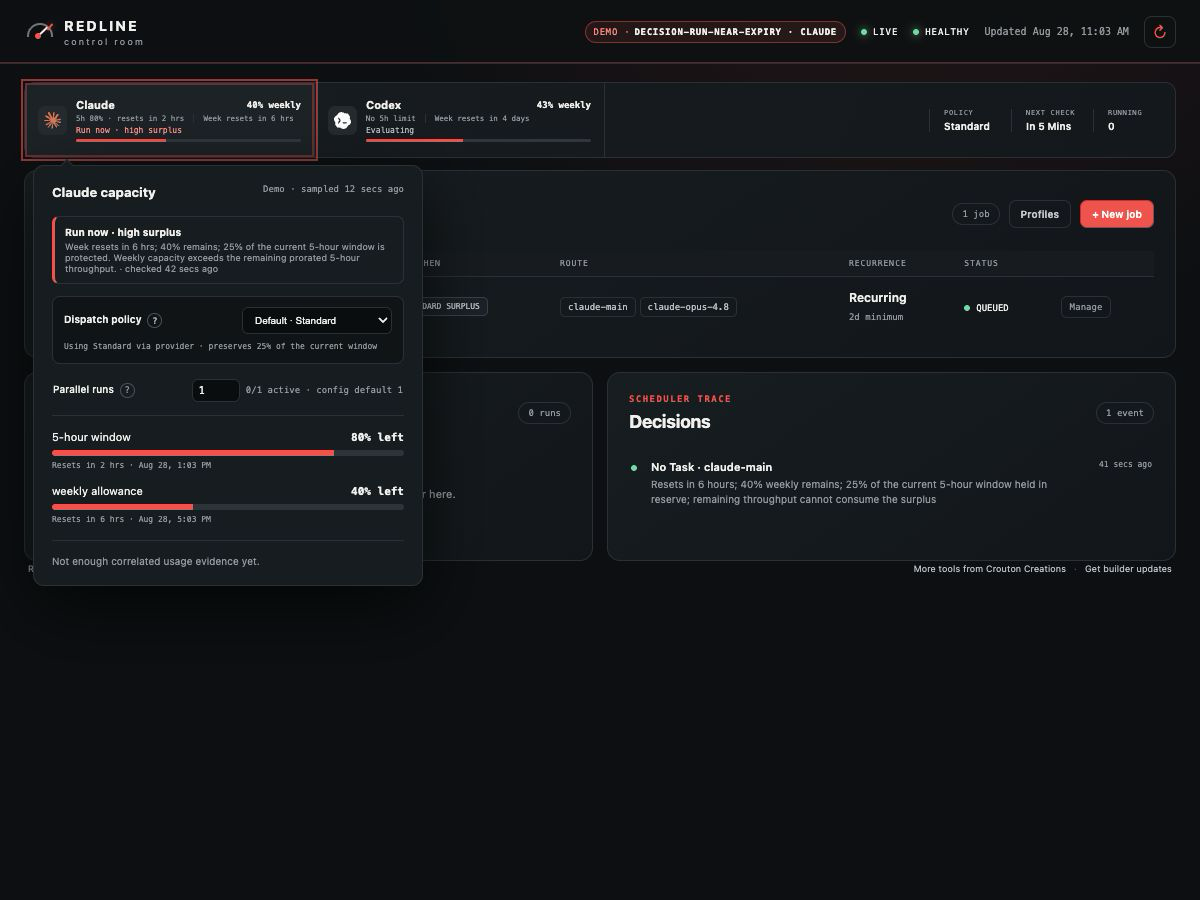Screen dimensions: 1200x900
Task: Click the Updated Aug 28, 11:03 AM timestamp
Action: point(1056,32)
